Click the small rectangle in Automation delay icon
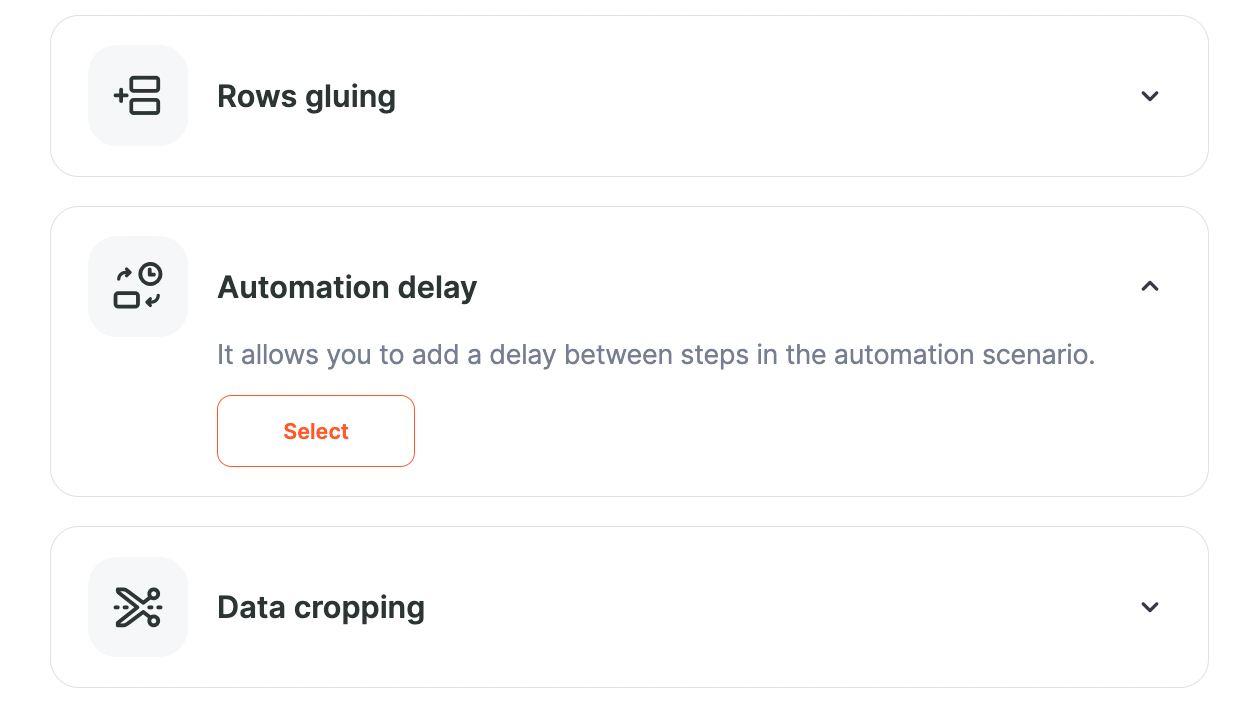This screenshot has width=1258, height=704. pos(126,300)
